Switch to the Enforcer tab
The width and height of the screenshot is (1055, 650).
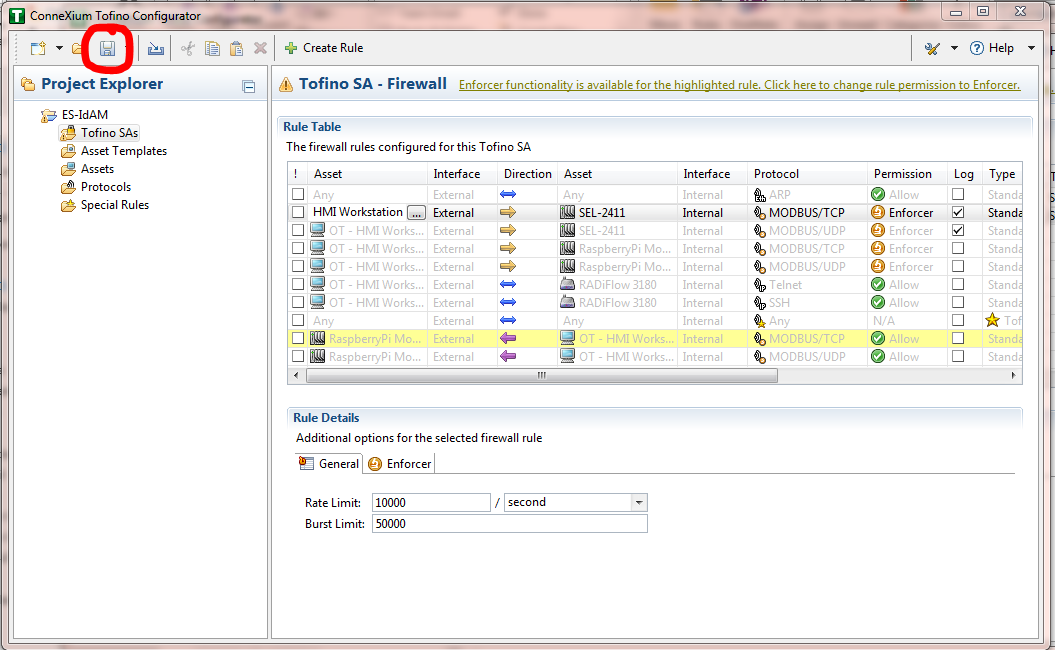click(400, 464)
